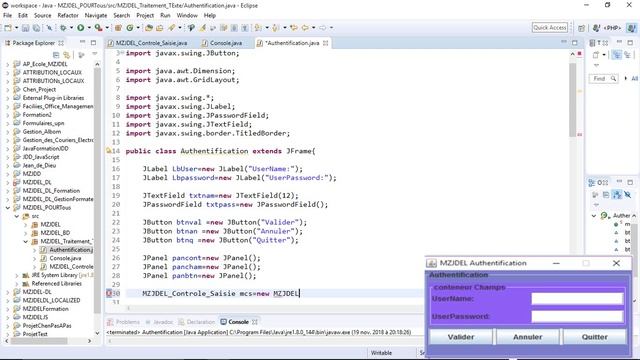Image resolution: width=640 pixels, height=360 pixels.
Task: Expand JRE System Library node
Action: pyautogui.click(x=17, y=276)
